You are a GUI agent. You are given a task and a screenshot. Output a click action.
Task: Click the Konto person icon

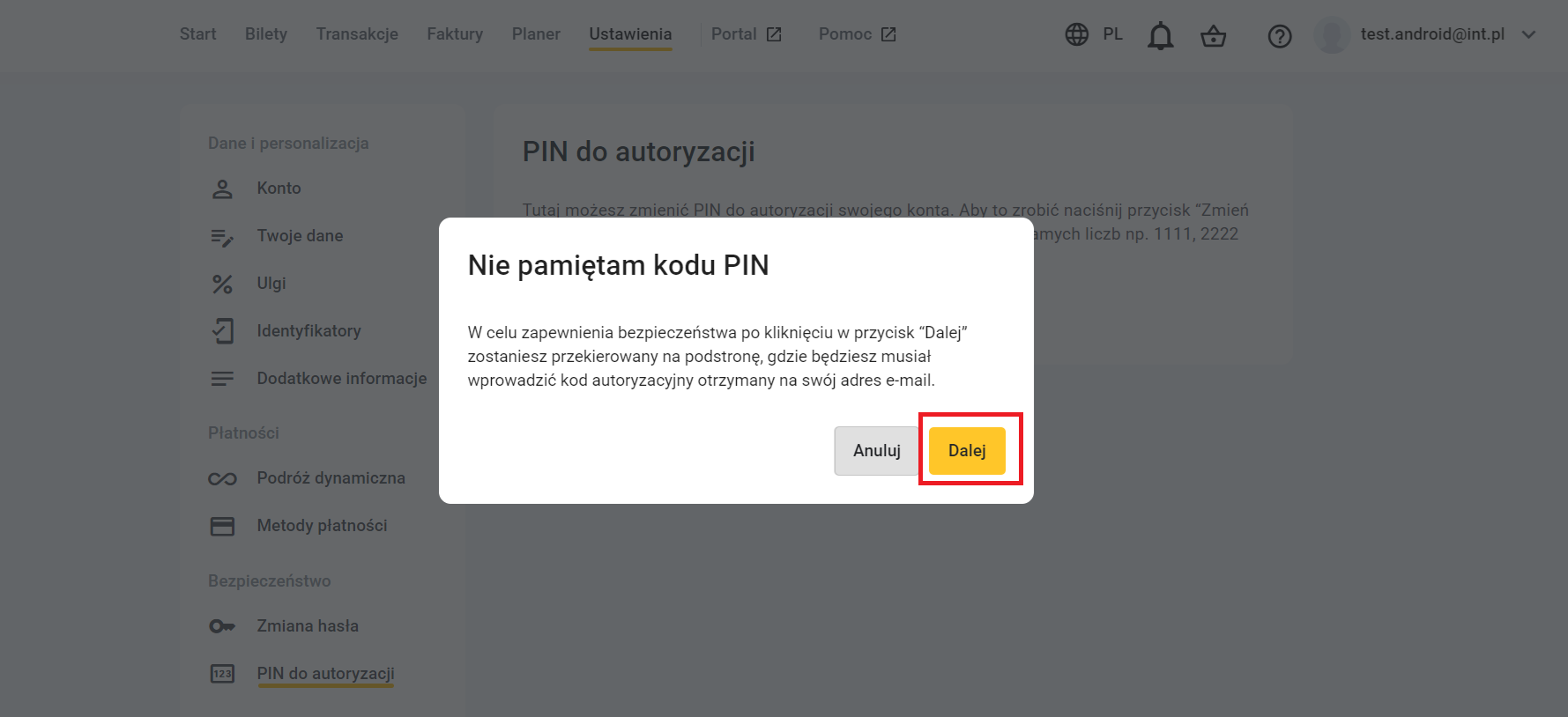point(222,188)
